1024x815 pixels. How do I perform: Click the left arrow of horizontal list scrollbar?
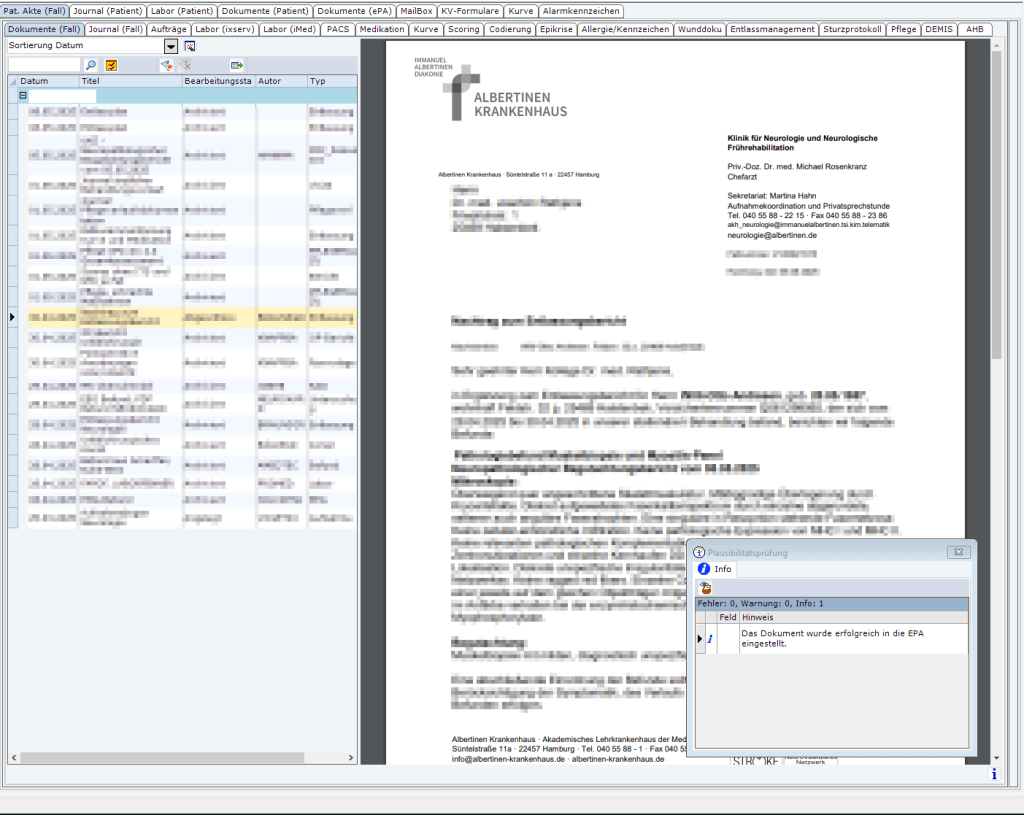13,758
